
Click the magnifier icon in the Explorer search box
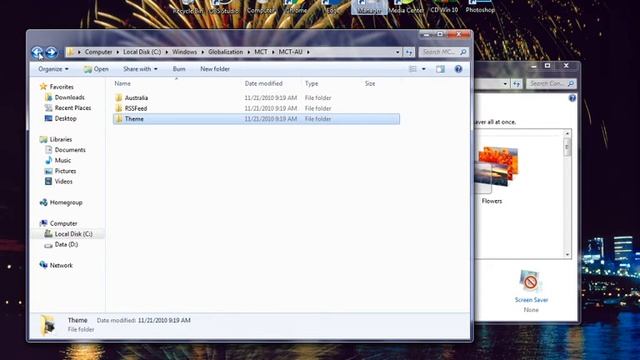463,52
